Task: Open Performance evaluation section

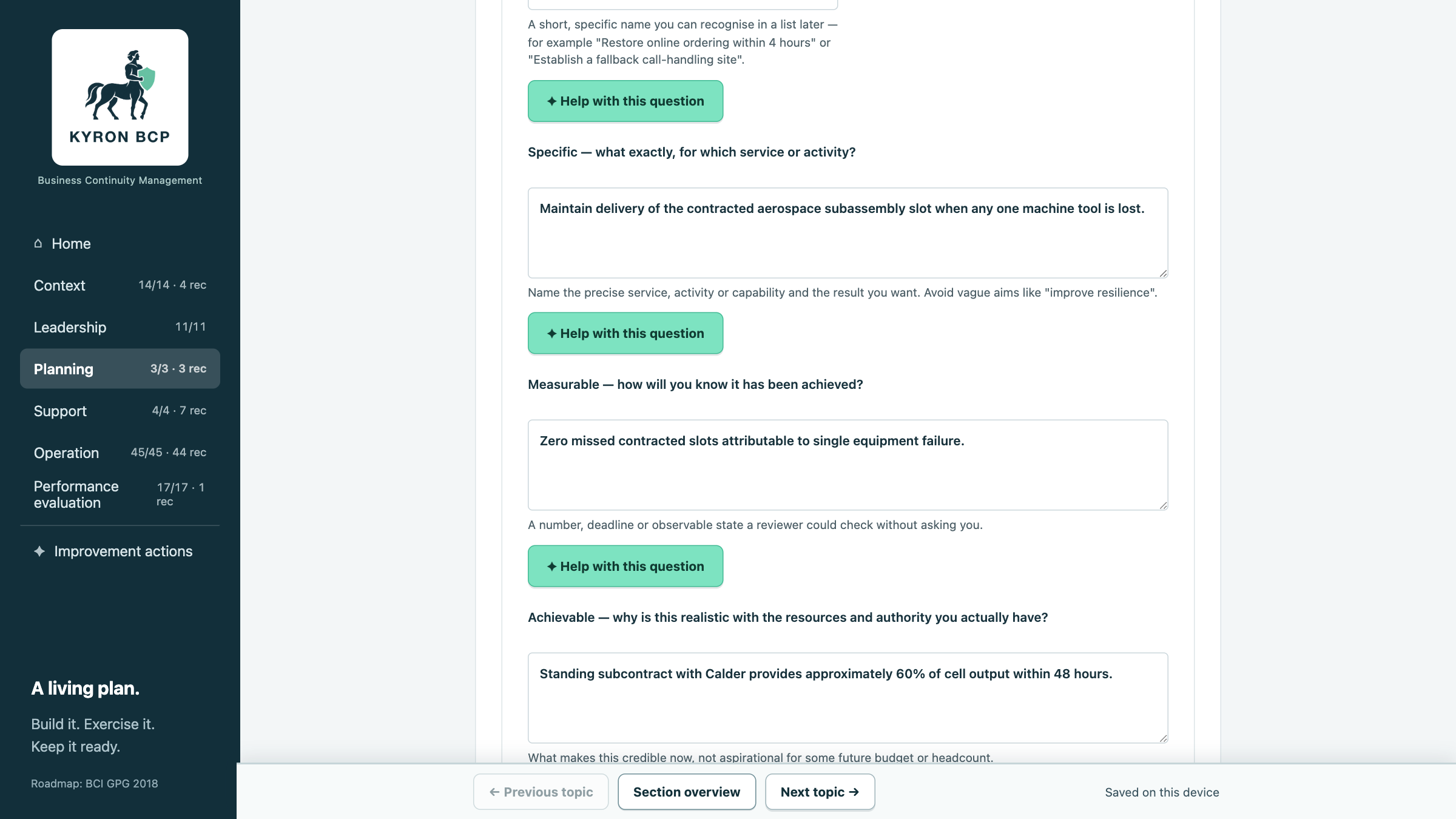Action: 120,494
